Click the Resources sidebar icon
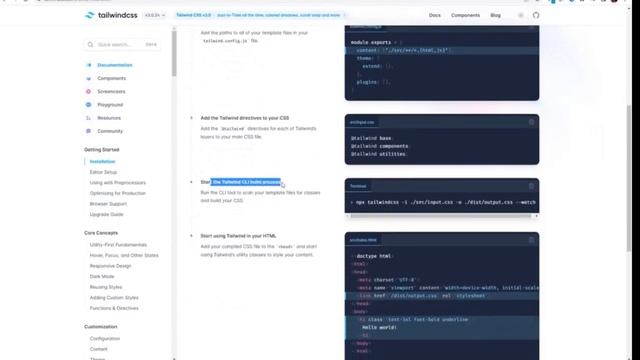Screen dimensions: 640x360 click(x=89, y=118)
